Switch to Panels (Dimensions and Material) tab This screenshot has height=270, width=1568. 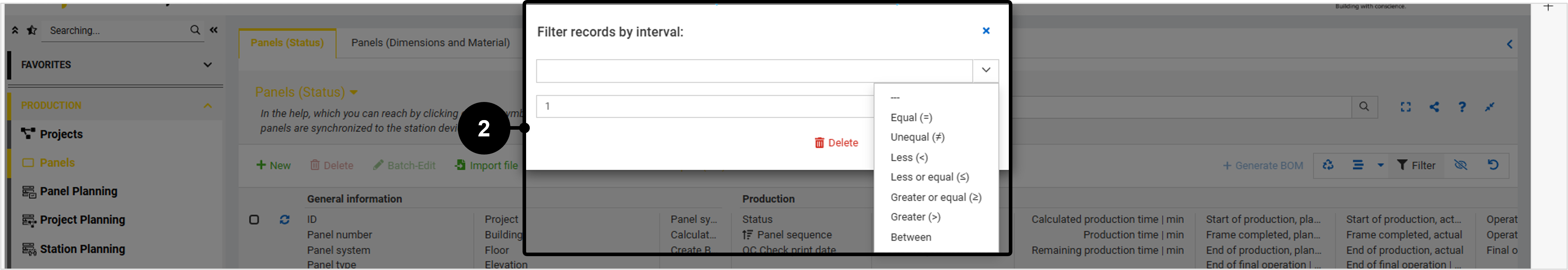430,43
